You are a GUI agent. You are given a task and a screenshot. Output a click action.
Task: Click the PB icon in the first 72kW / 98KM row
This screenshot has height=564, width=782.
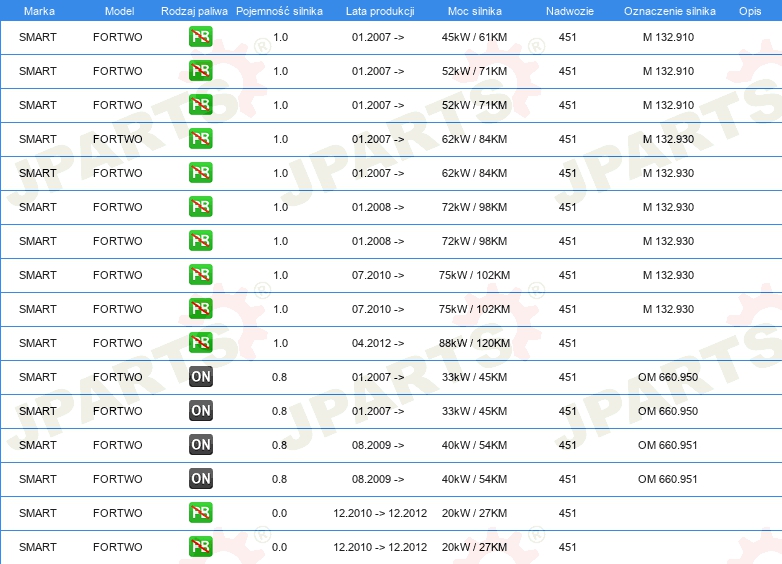pyautogui.click(x=201, y=207)
